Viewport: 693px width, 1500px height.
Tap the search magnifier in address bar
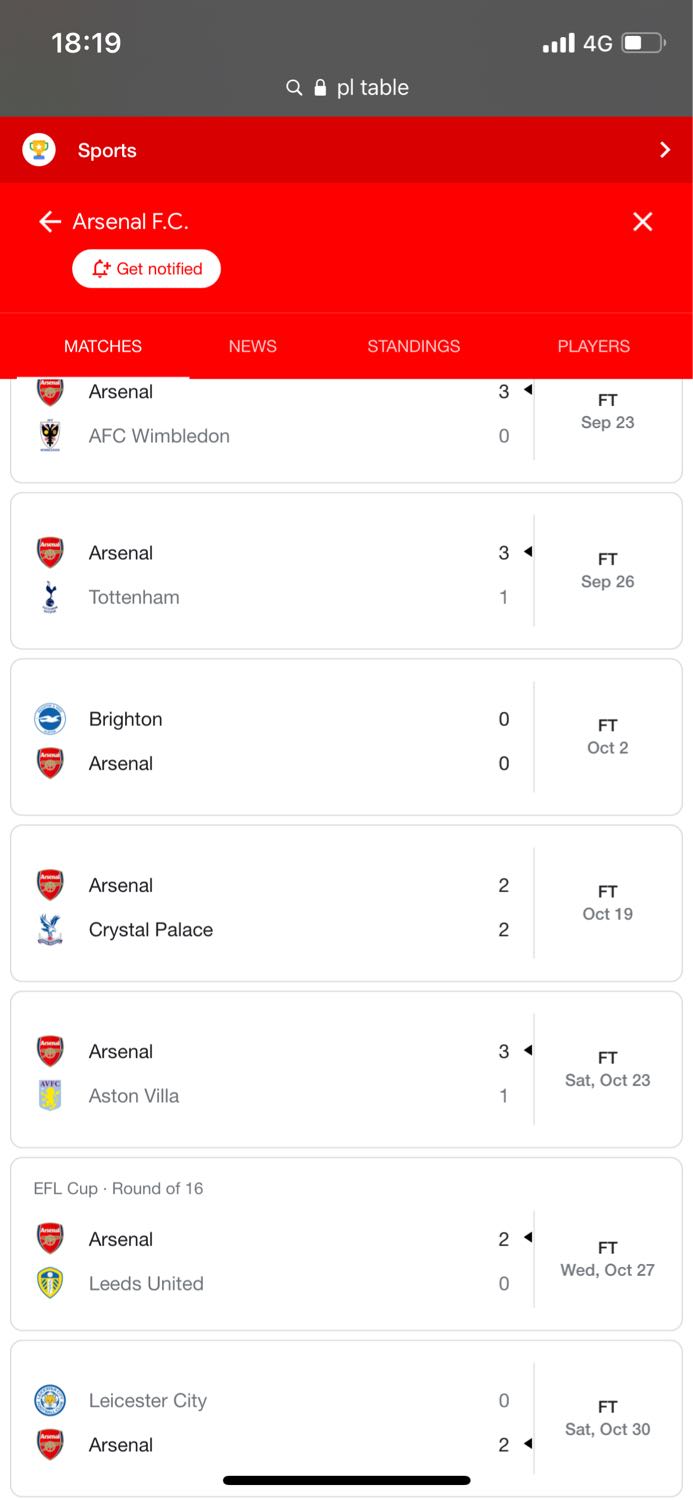coord(294,88)
